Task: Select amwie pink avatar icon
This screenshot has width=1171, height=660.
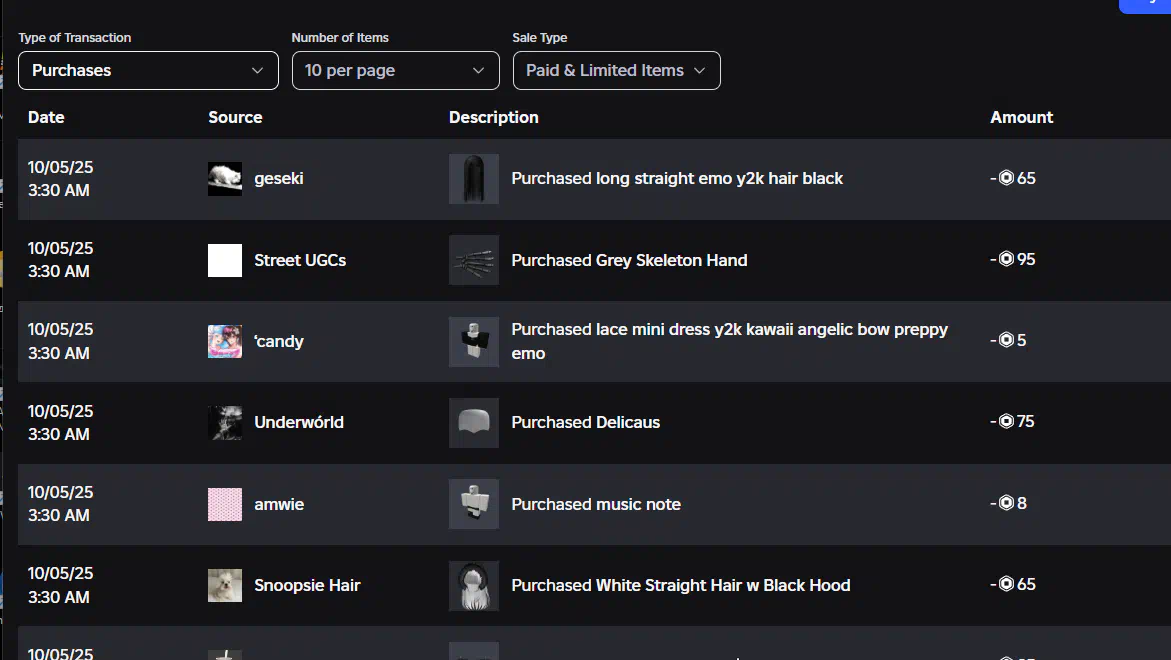Action: tap(225, 504)
